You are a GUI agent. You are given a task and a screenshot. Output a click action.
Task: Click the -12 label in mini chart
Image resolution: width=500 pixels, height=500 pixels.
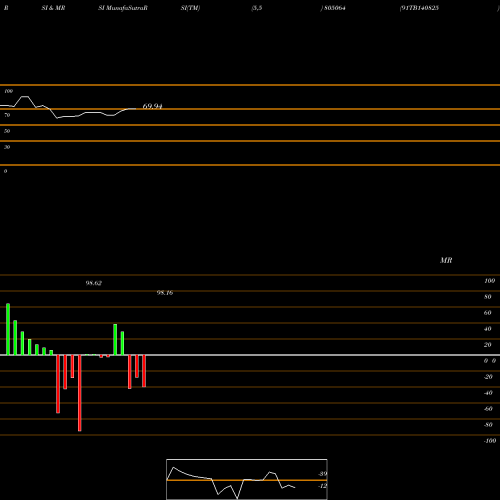322,486
